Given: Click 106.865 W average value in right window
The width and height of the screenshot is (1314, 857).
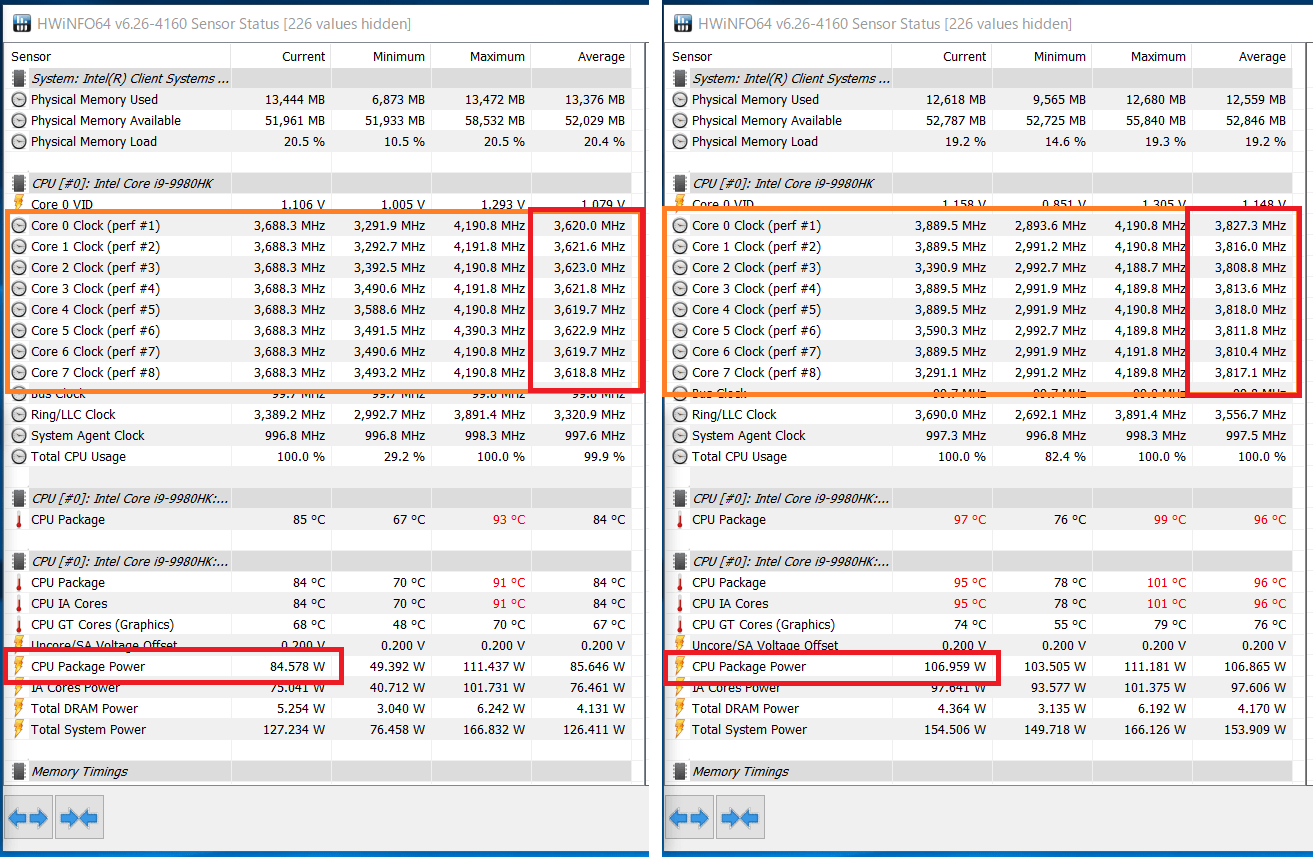Looking at the screenshot, I should coord(1255,667).
